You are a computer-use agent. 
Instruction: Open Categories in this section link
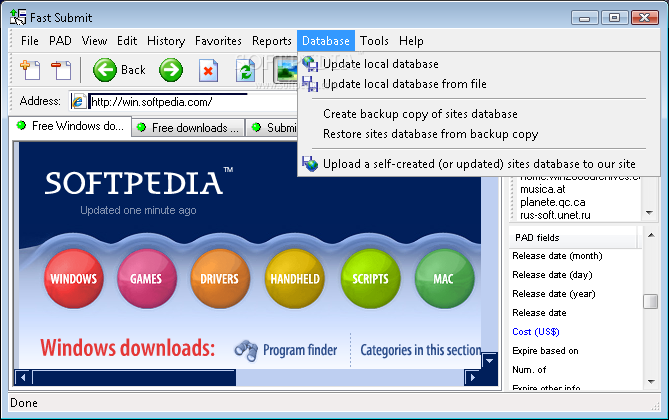pos(421,350)
